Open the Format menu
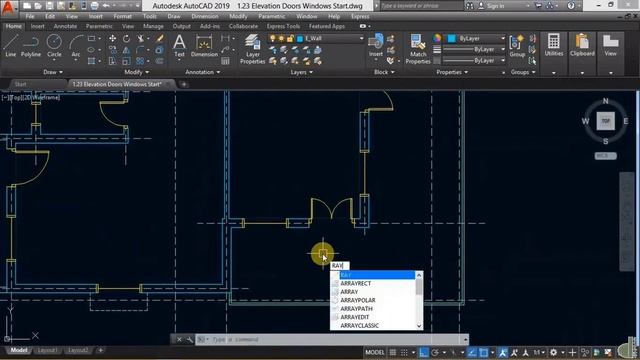Viewport: 640px width, 360px height. point(122,16)
